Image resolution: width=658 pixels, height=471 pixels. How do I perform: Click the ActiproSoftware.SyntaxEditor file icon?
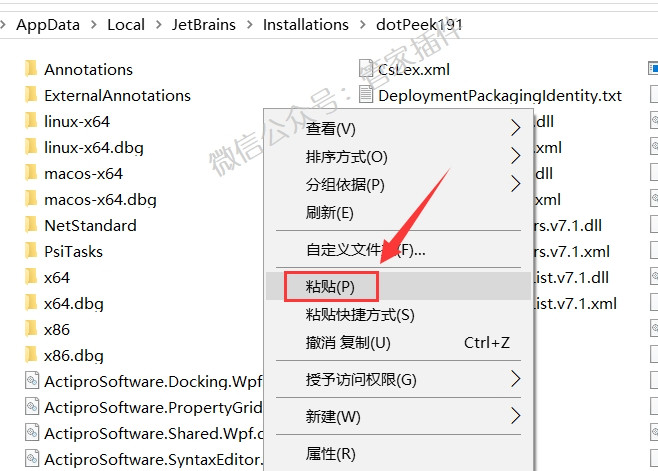coord(32,459)
